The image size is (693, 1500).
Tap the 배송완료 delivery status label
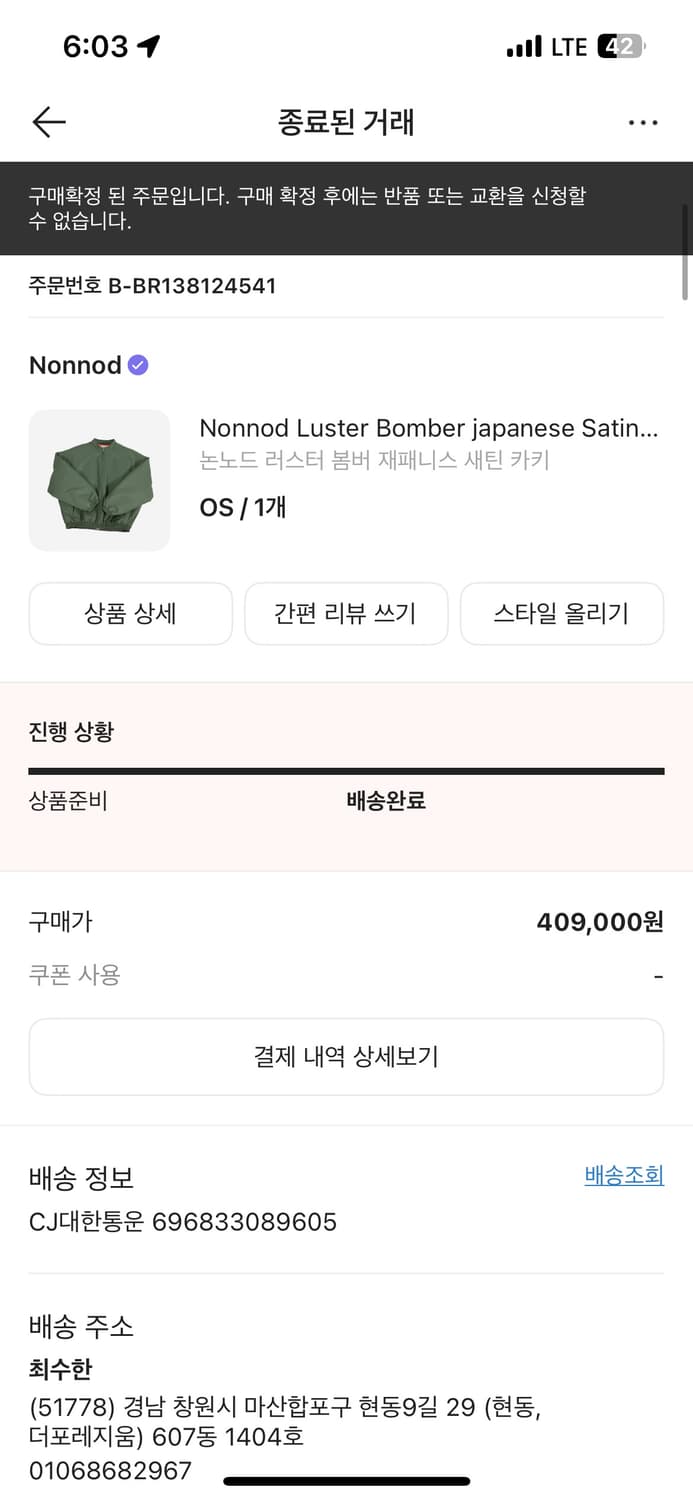[386, 802]
